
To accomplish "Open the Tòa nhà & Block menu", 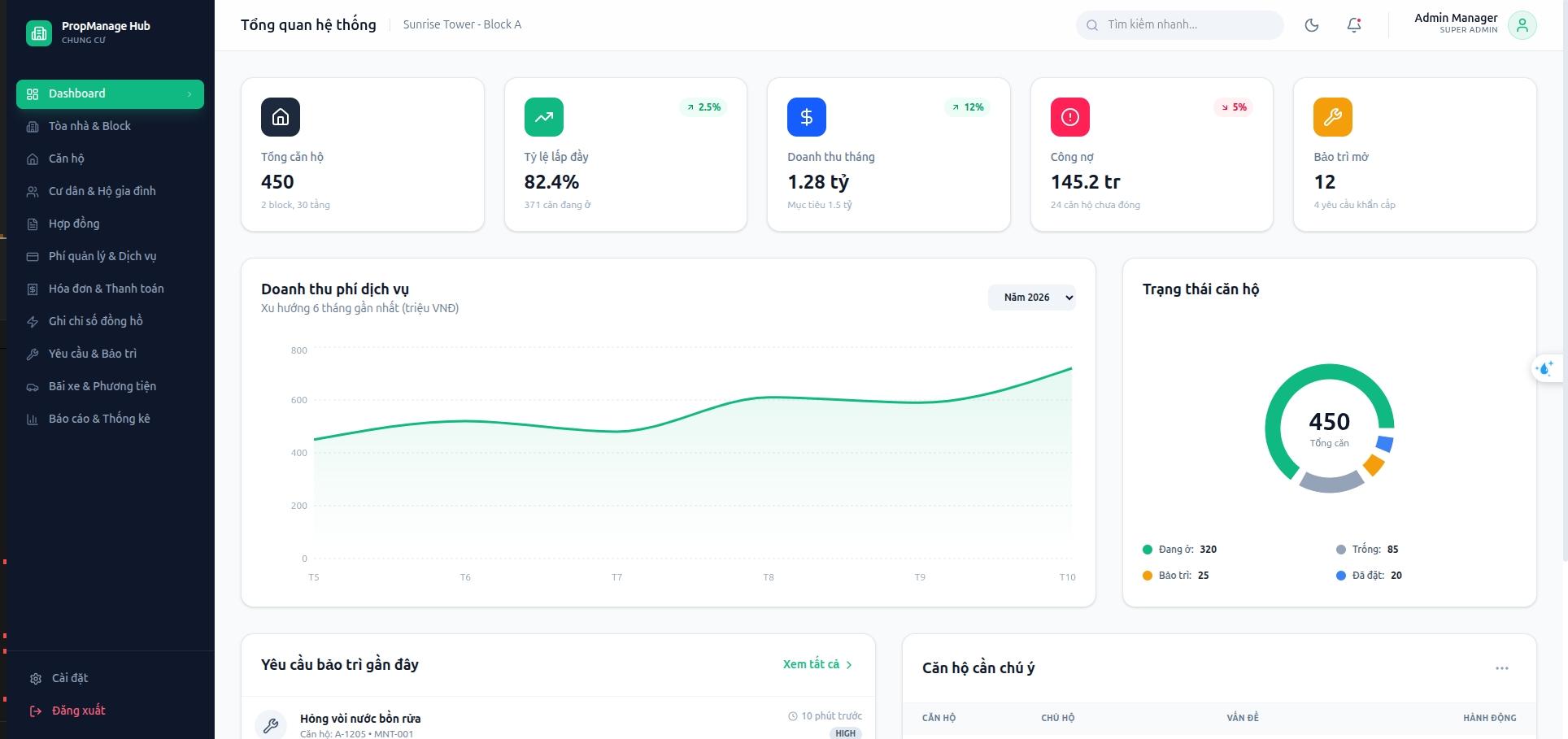I will point(89,126).
